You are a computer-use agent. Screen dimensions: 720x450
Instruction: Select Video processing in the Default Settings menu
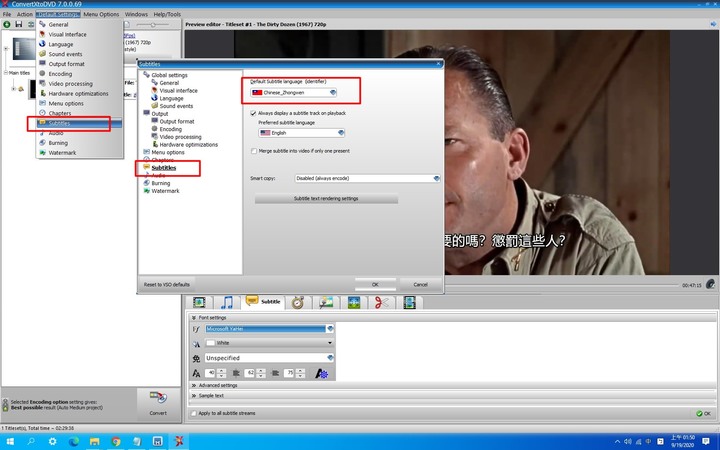click(70, 84)
